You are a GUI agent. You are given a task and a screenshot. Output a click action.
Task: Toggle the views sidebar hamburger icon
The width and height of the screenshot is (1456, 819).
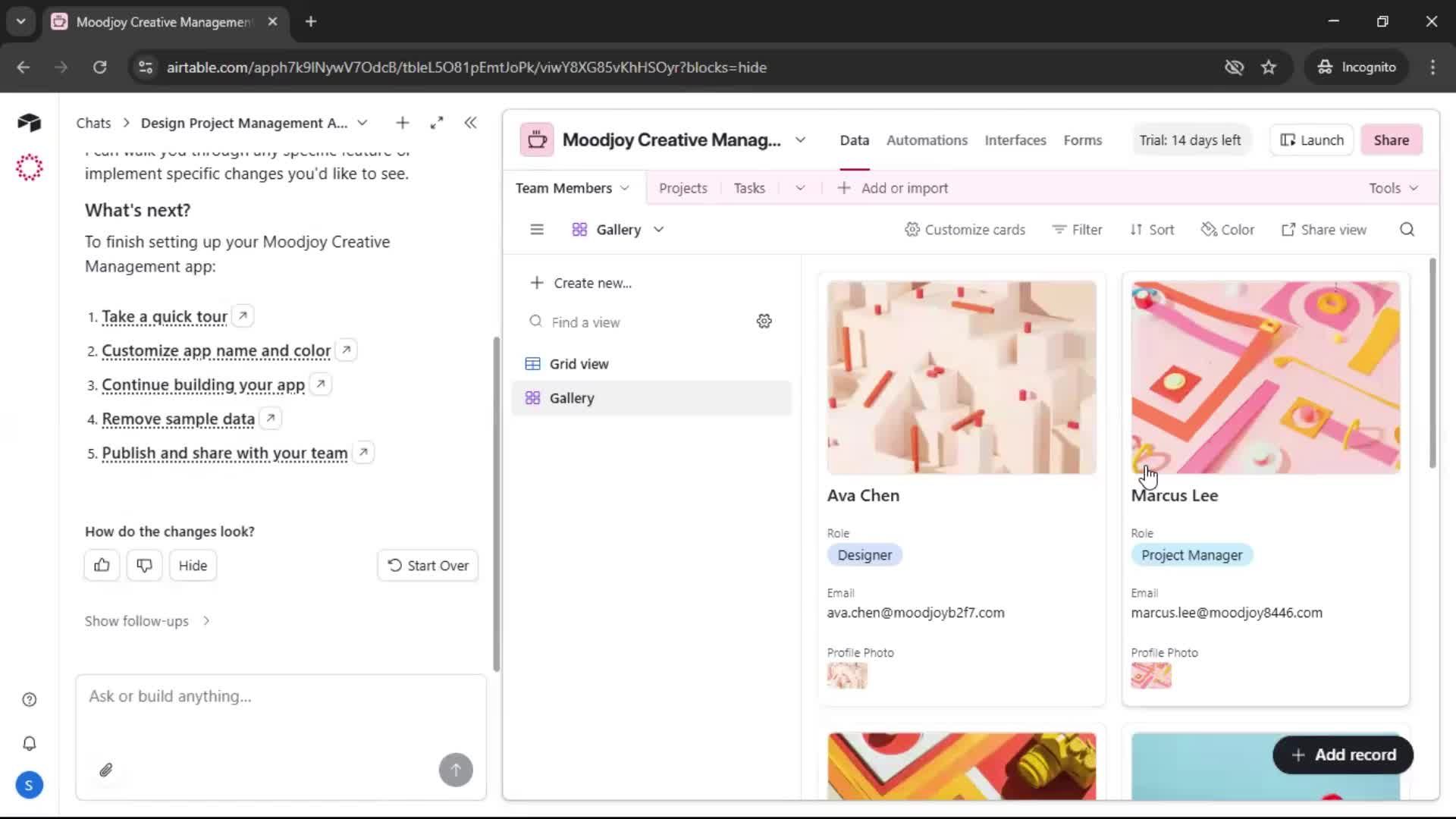point(537,230)
